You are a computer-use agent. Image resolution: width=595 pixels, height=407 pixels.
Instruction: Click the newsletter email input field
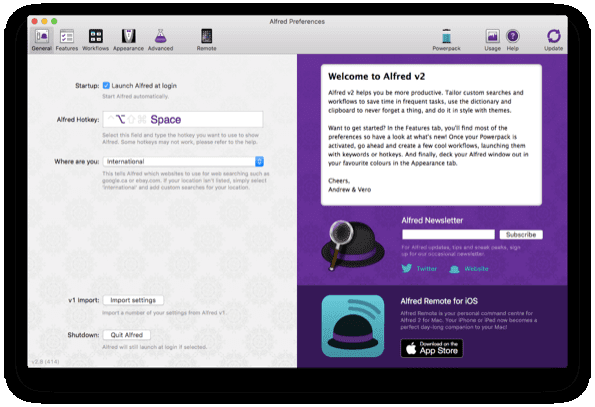pyautogui.click(x=448, y=234)
